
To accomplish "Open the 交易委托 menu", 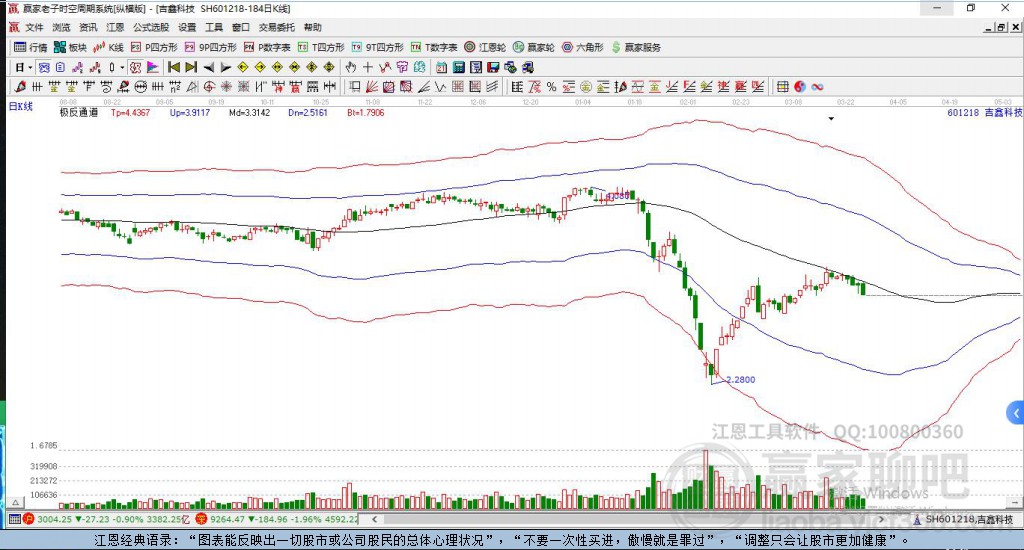I will click(277, 27).
